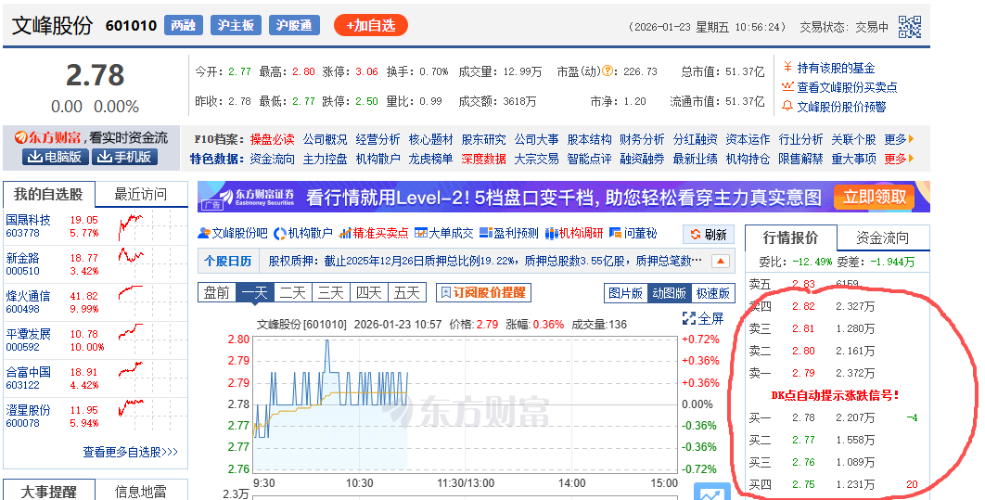Open 机构散户 icon link in toolbar
Image resolution: width=985 pixels, height=500 pixels.
303,234
